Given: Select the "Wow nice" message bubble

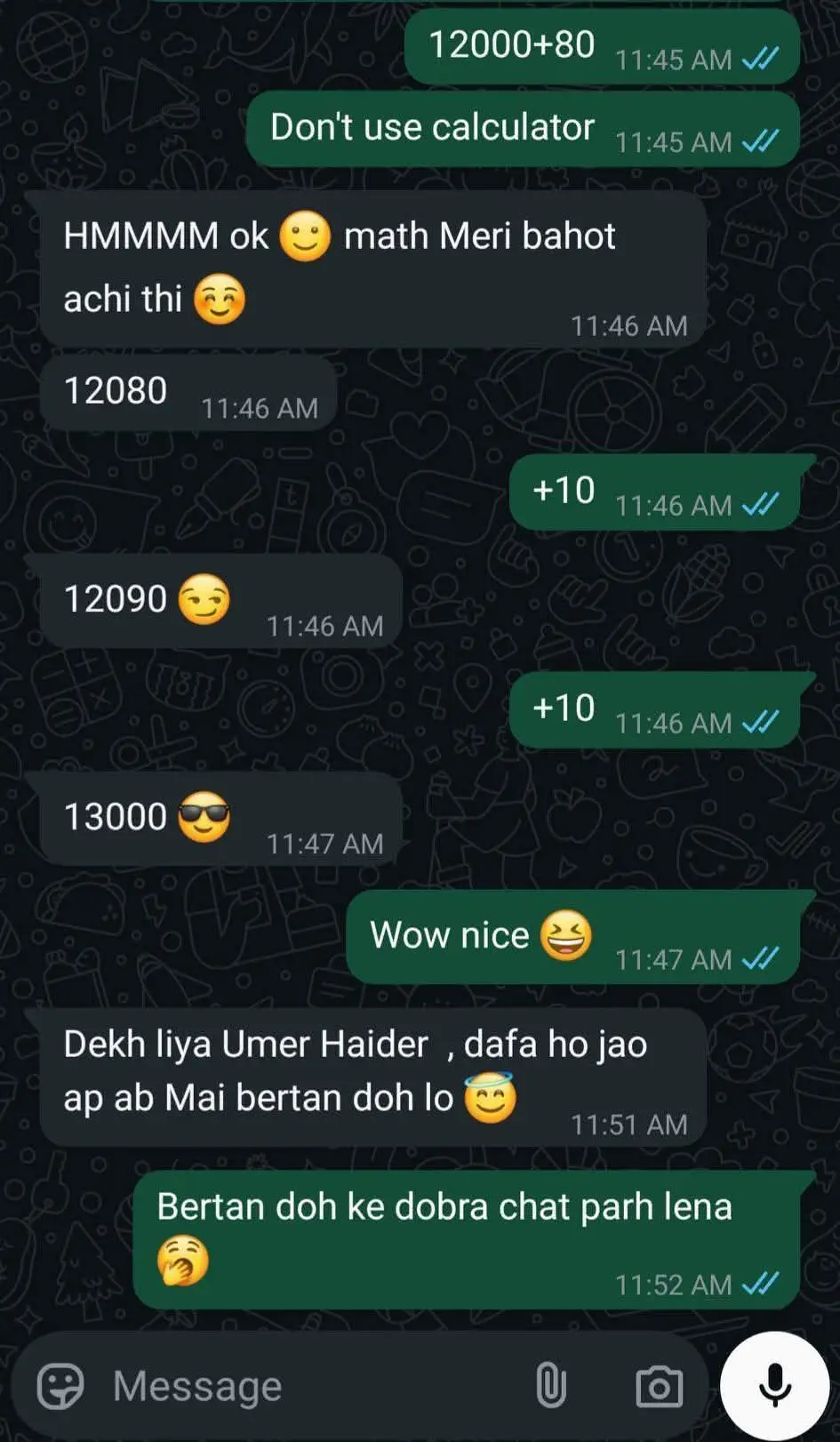Looking at the screenshot, I should coord(573,937).
